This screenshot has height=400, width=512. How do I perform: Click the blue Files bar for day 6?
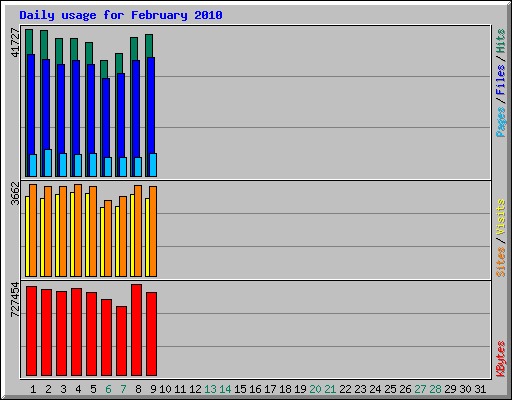click(x=106, y=118)
